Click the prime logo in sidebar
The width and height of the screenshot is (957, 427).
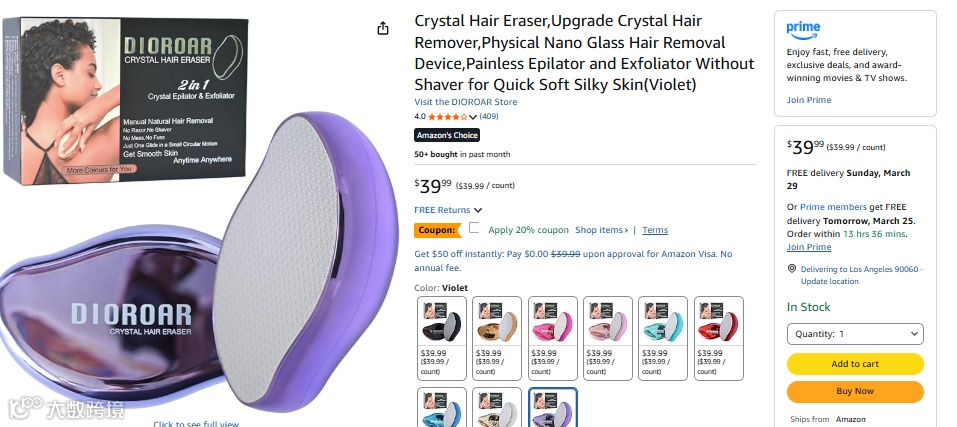pos(803,29)
